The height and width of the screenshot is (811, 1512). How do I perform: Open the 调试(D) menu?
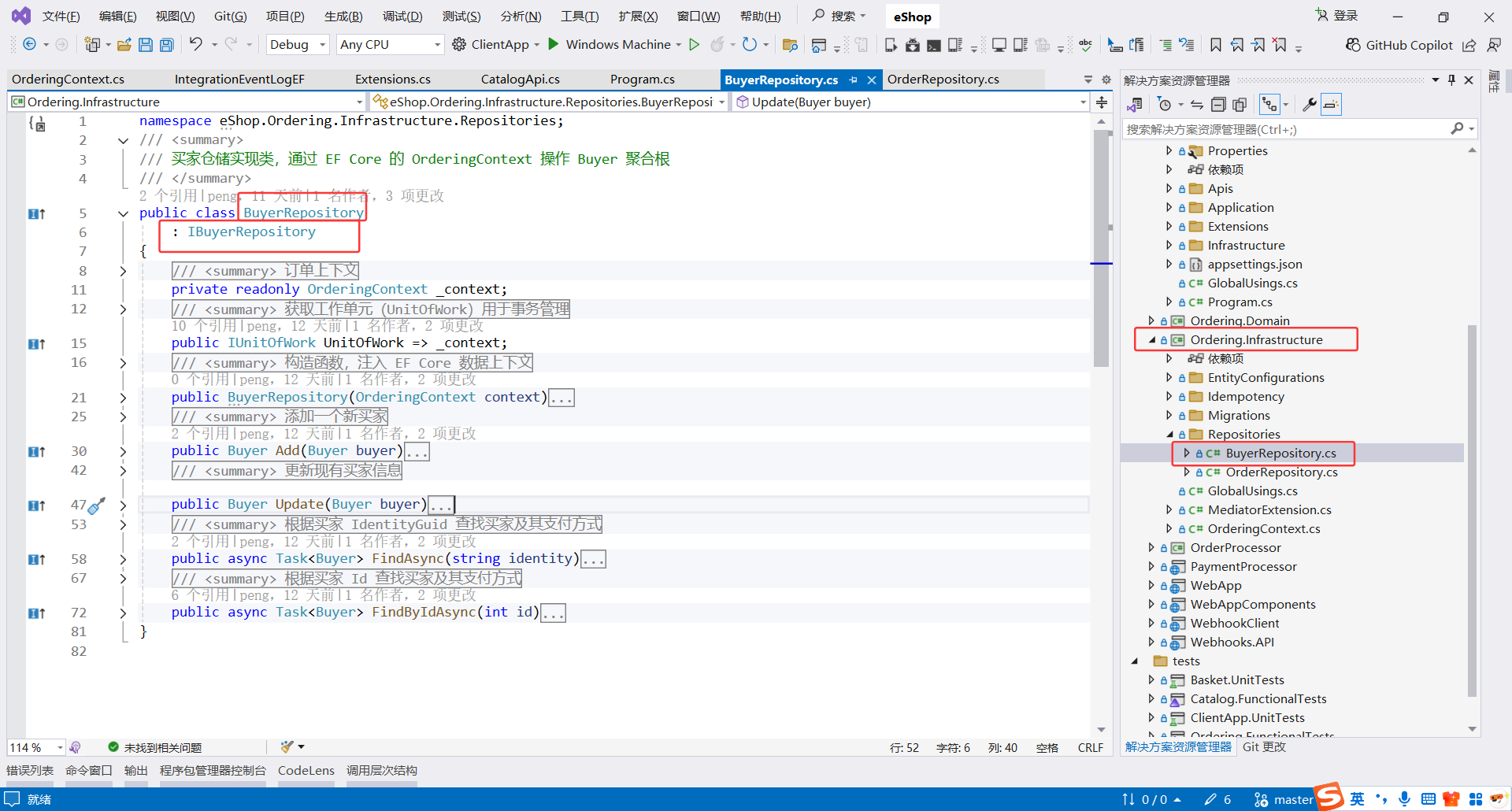tap(402, 17)
